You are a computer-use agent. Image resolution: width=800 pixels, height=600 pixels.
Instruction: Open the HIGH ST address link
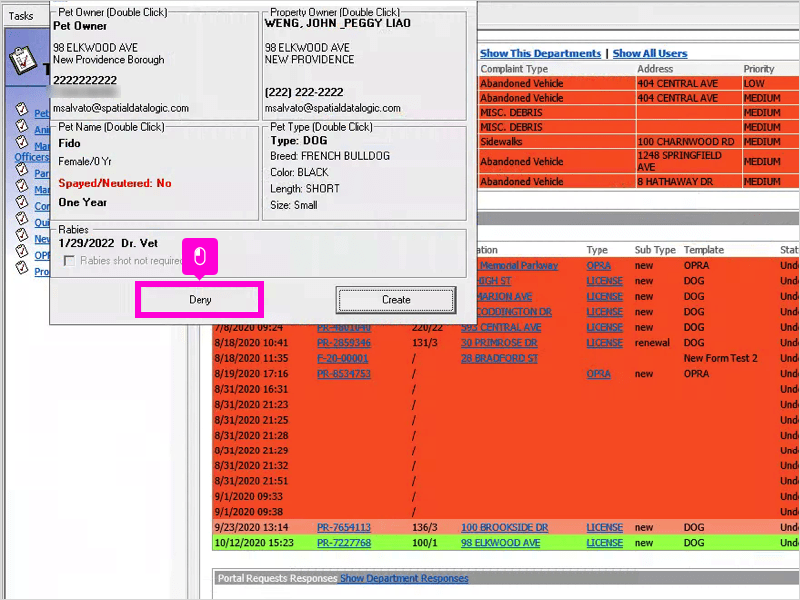494,281
